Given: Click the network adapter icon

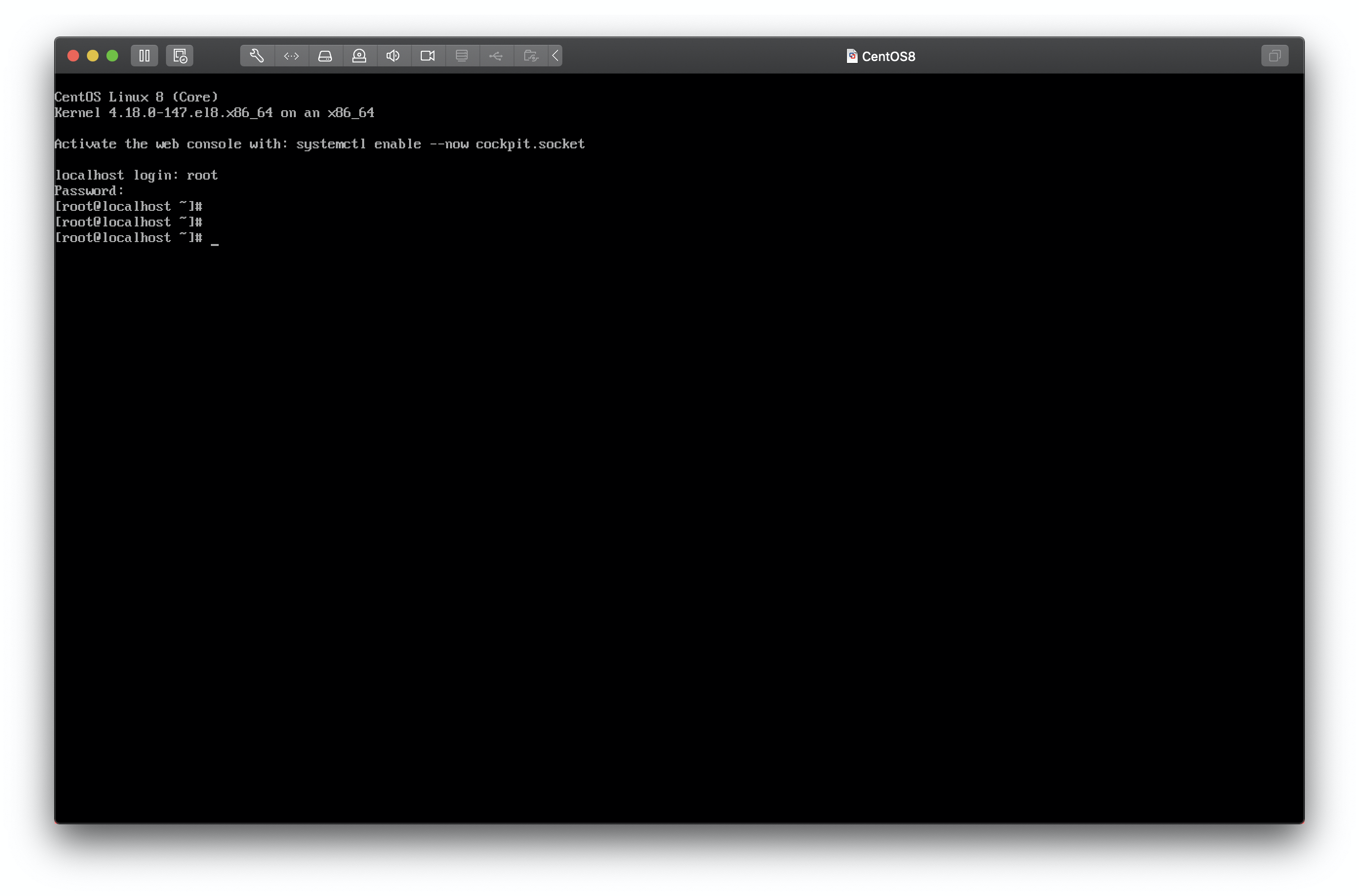Looking at the screenshot, I should click(291, 56).
